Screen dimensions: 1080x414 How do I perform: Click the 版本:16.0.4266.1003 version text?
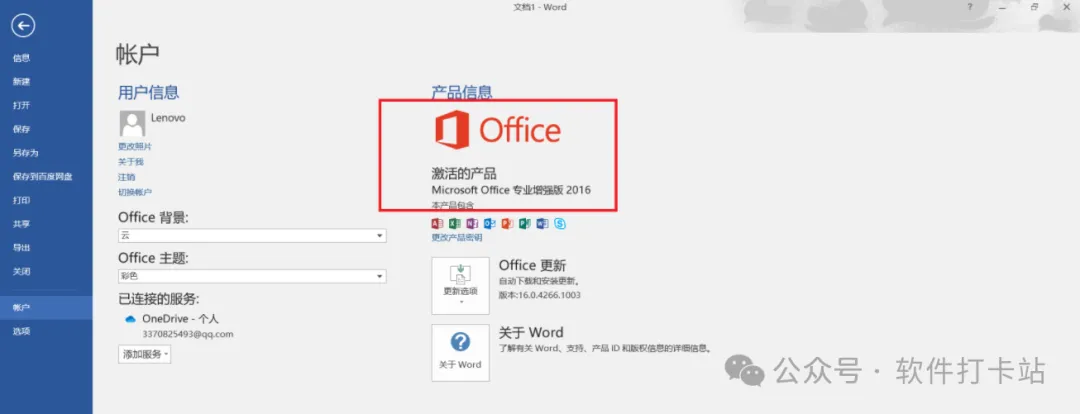point(539,295)
